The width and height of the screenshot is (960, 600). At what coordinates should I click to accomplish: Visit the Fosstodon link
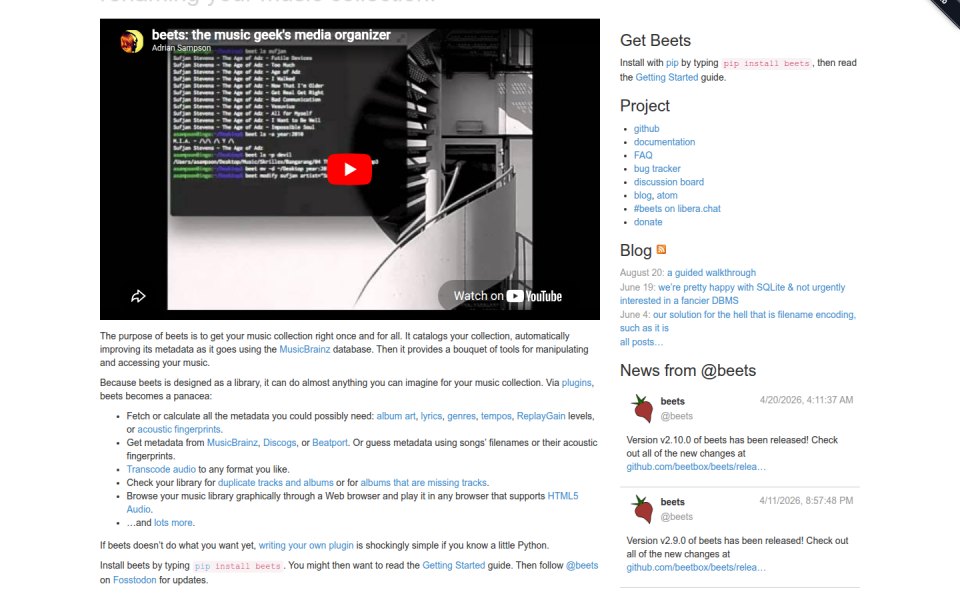(x=135, y=580)
